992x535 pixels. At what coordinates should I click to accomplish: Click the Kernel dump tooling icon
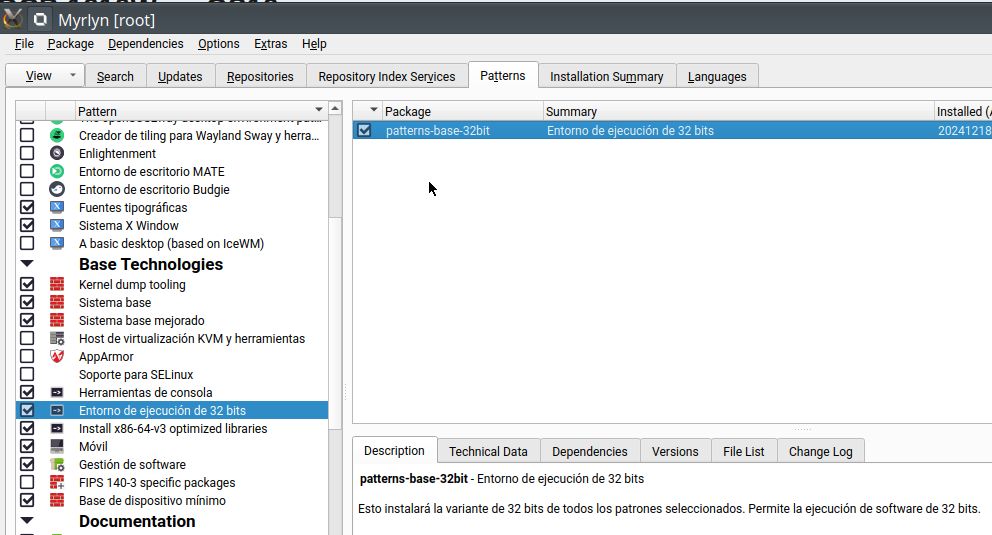(x=57, y=285)
